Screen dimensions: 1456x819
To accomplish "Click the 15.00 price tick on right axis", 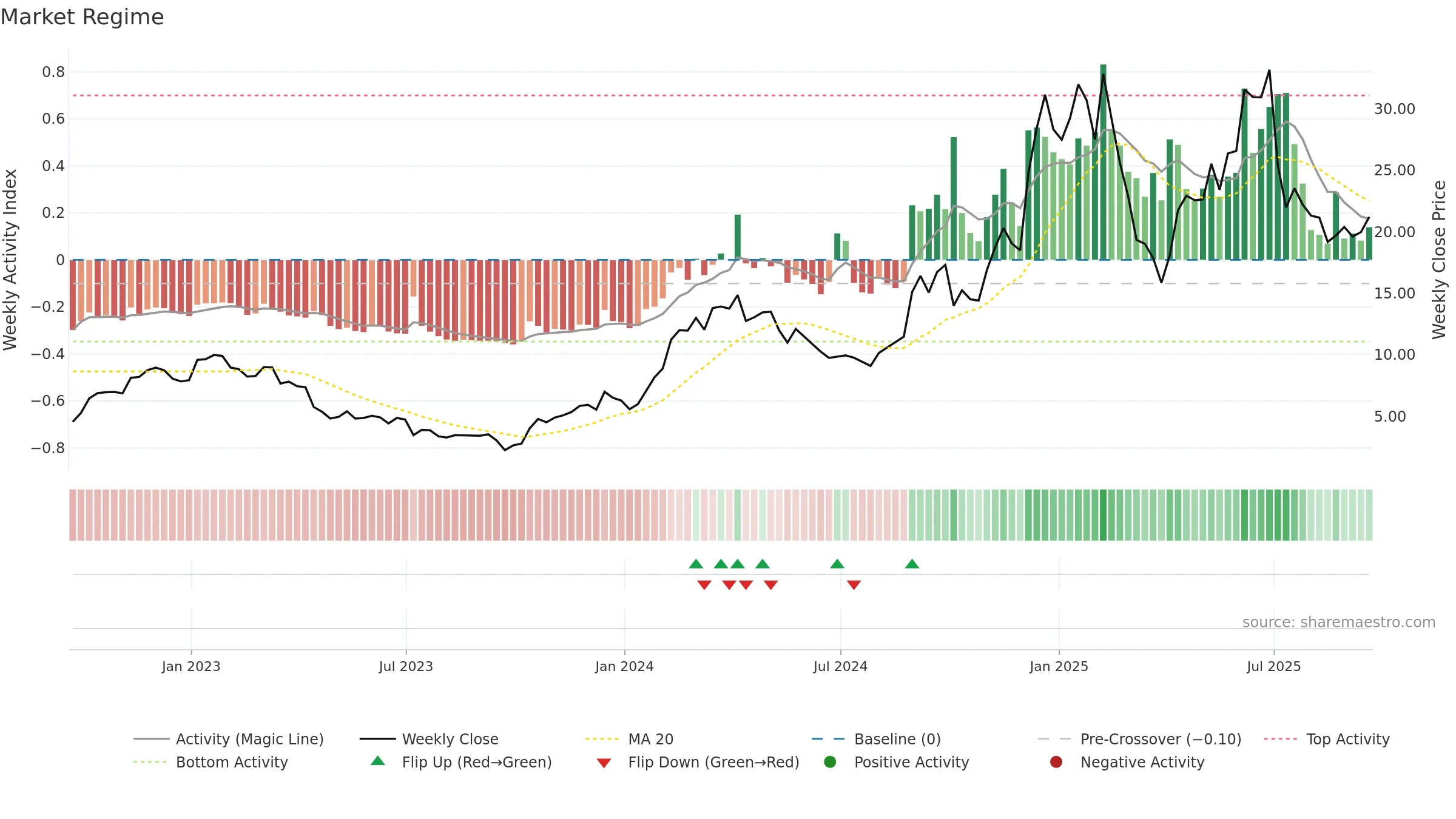I will [1395, 294].
